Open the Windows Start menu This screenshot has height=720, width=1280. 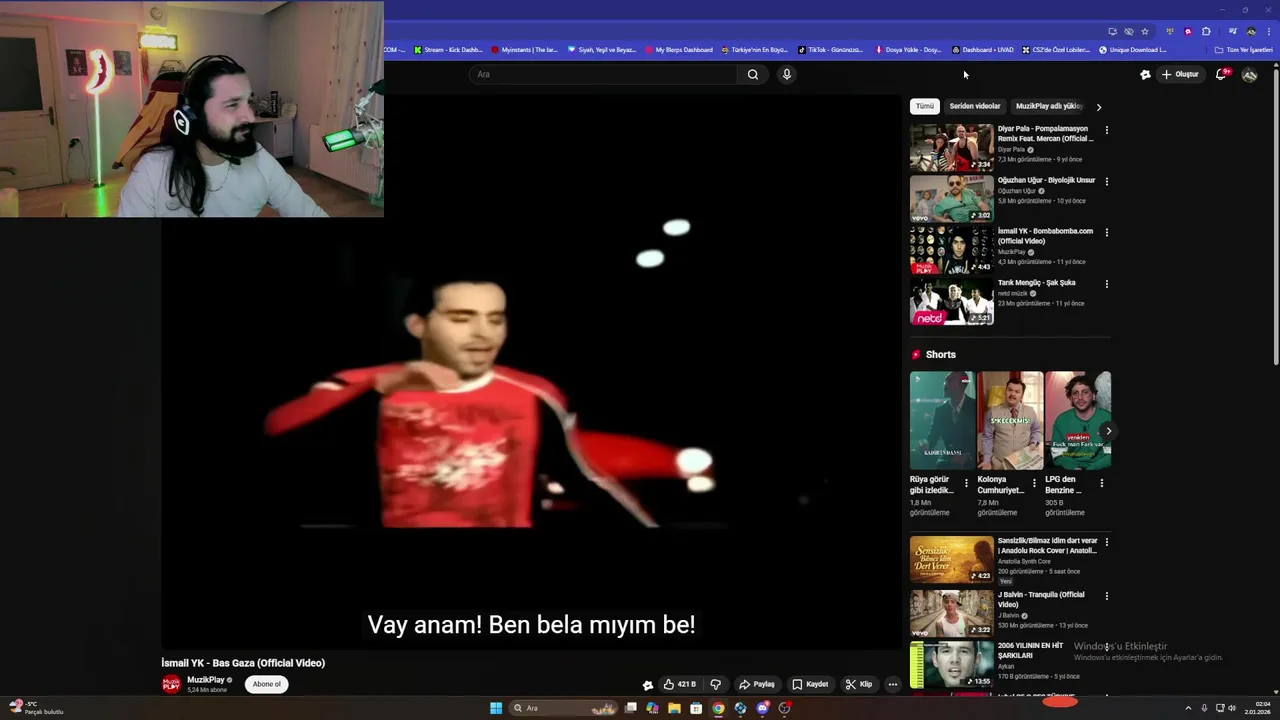click(496, 708)
